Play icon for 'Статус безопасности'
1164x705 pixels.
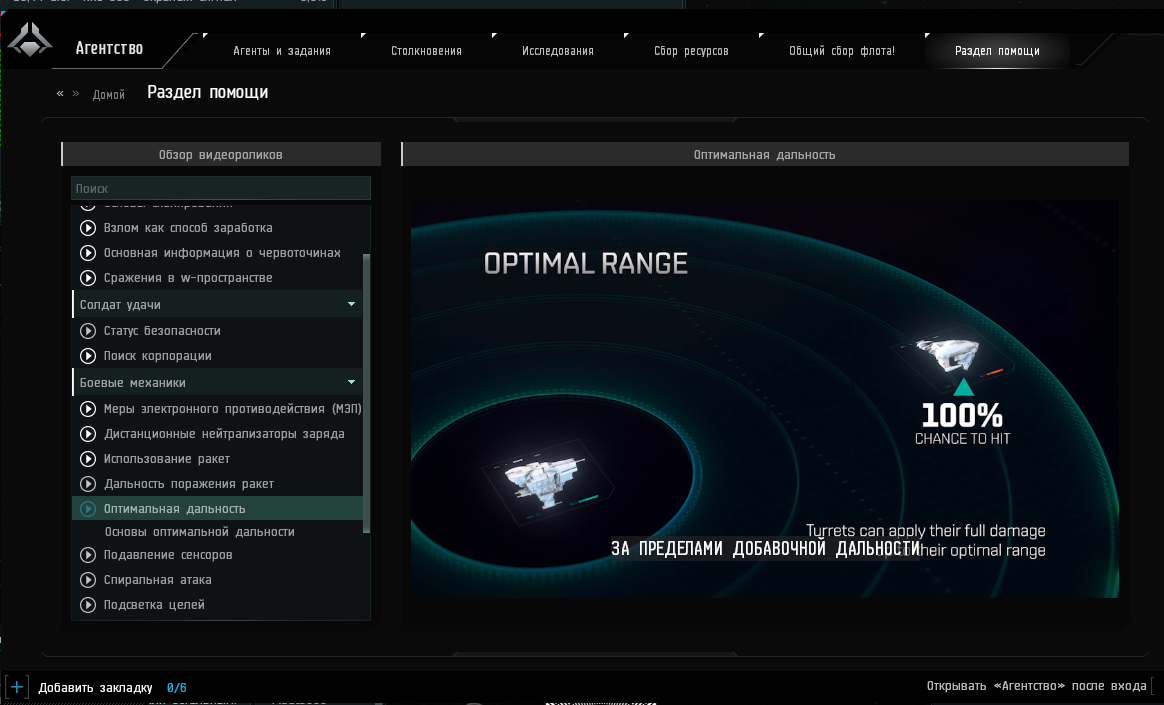tap(88, 331)
